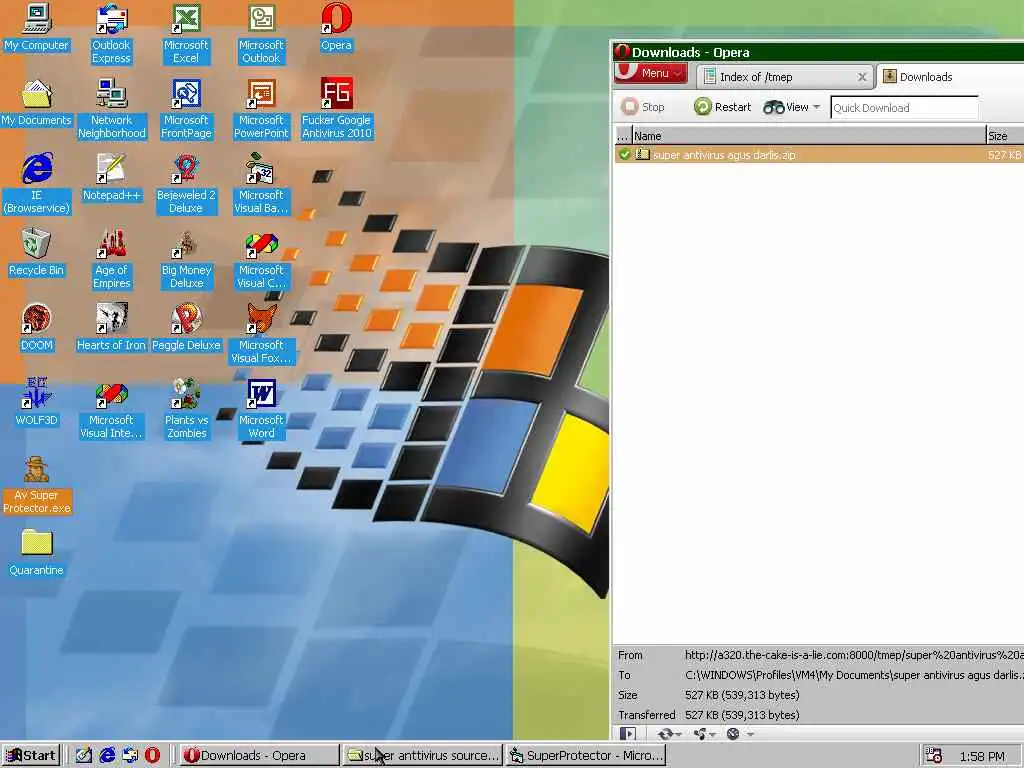Select the Microsoft Visual C++ shortcut
This screenshot has height=768, width=1024.
click(x=261, y=259)
